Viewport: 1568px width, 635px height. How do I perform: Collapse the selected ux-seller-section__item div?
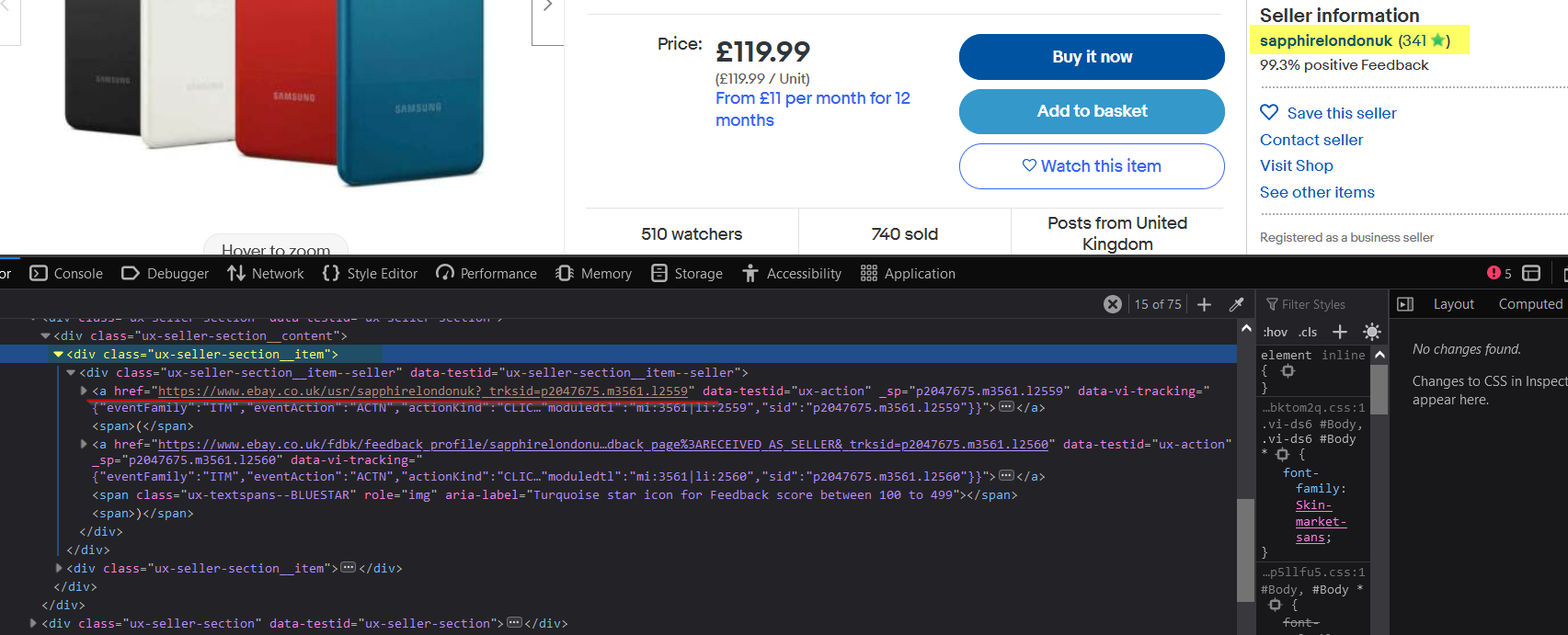(x=59, y=355)
